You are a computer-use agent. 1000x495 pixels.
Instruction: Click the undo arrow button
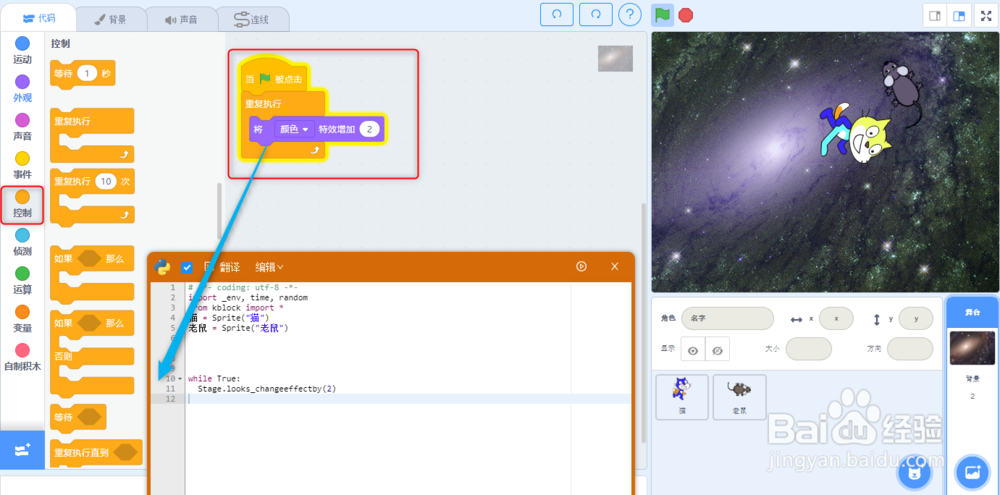(x=557, y=14)
